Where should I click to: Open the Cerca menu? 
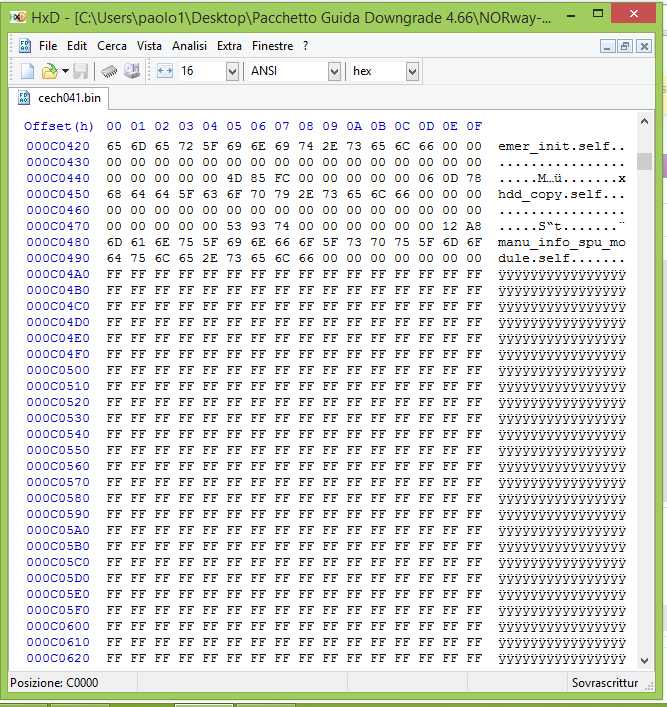click(112, 46)
